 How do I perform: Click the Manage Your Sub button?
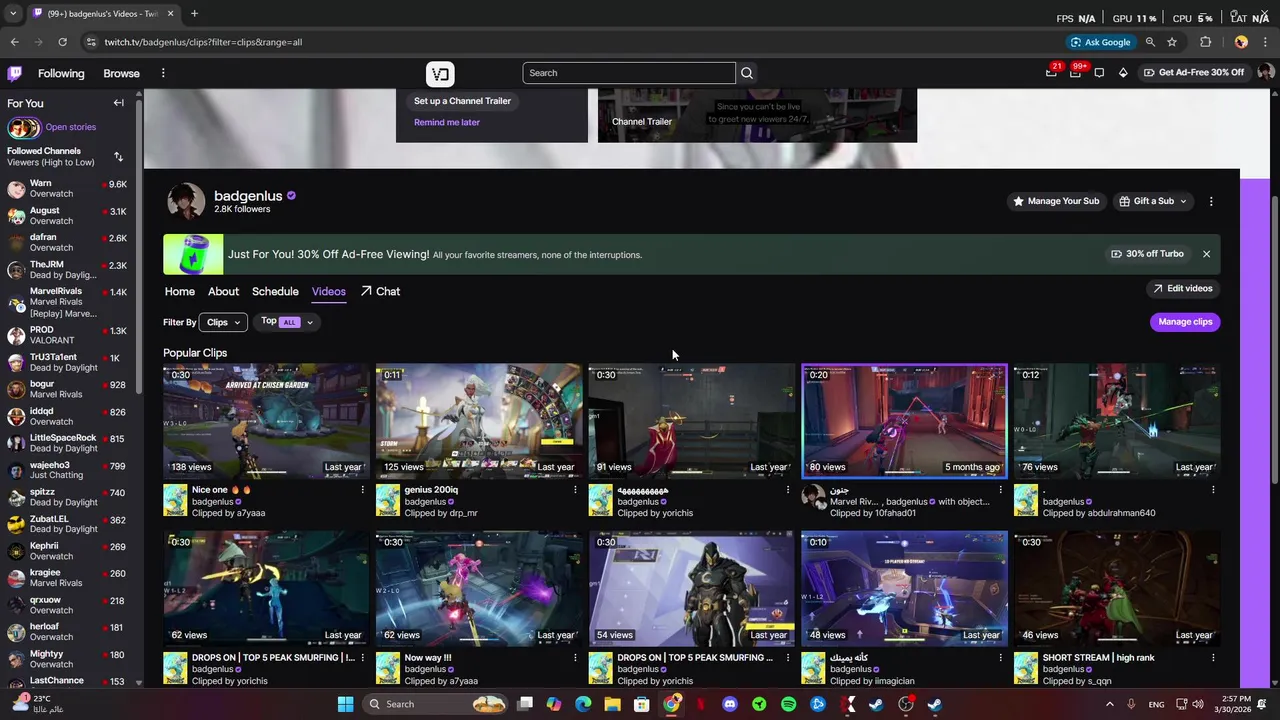pyautogui.click(x=1055, y=201)
